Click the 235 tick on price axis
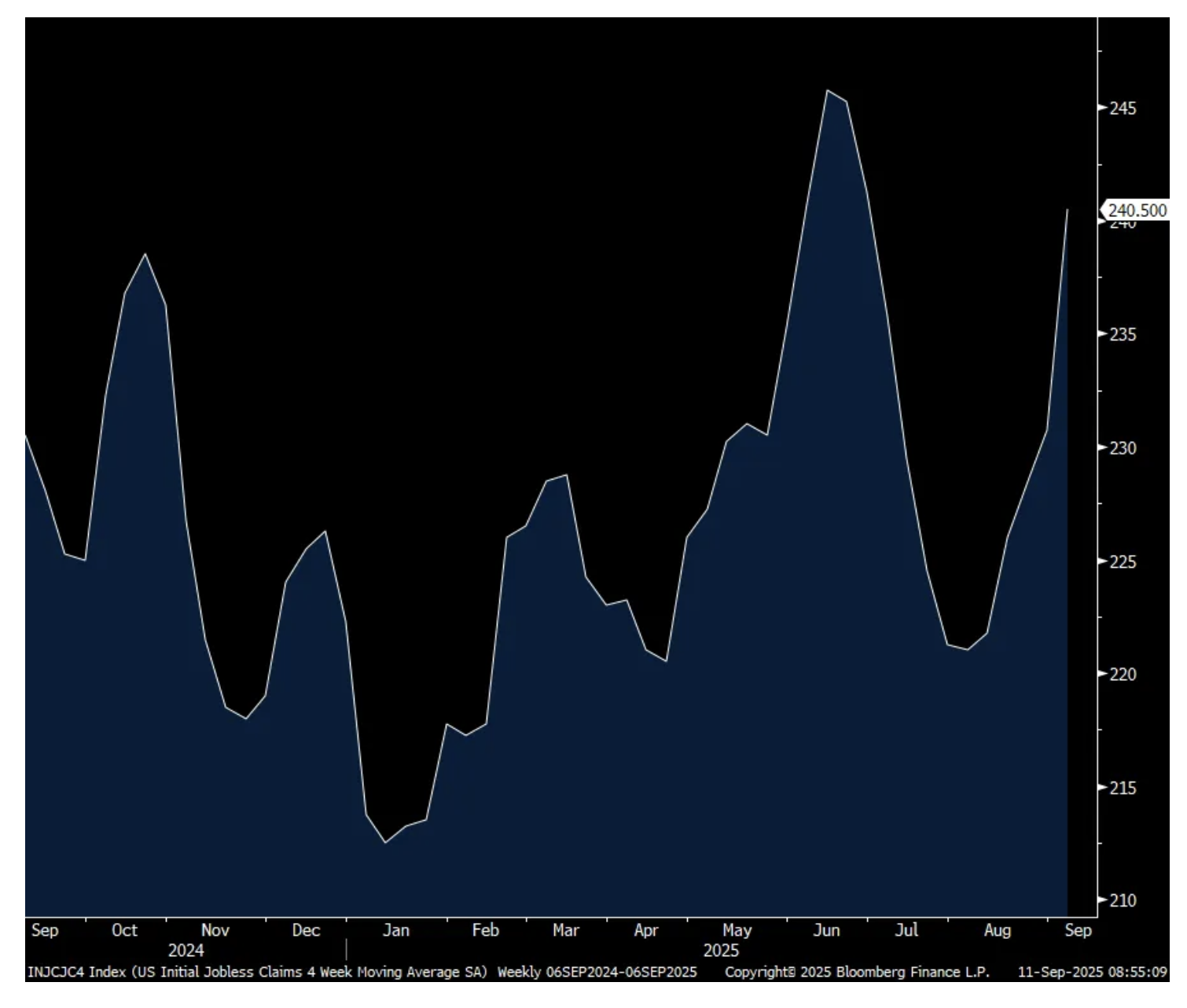The image size is (1187, 1008). coord(1123,335)
